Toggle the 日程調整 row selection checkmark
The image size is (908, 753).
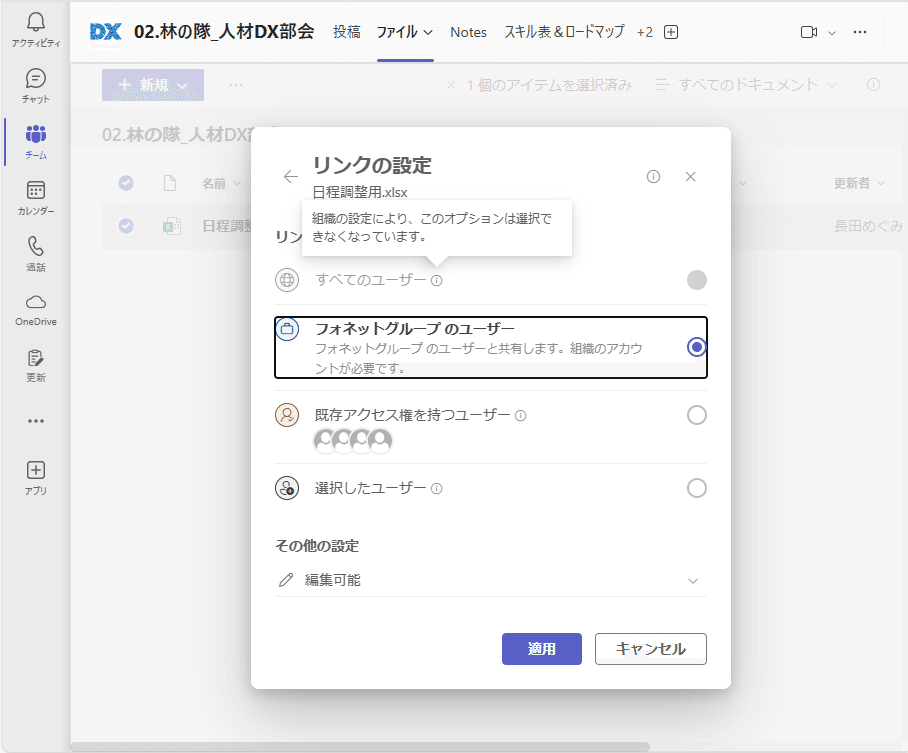(x=126, y=226)
